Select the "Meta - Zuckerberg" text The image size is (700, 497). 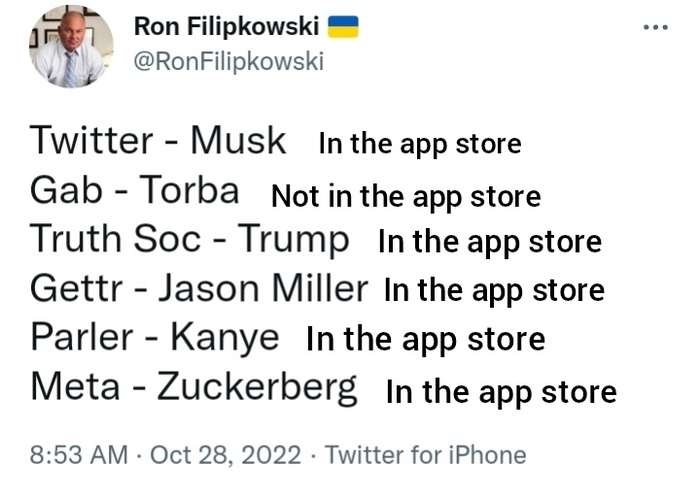point(193,386)
